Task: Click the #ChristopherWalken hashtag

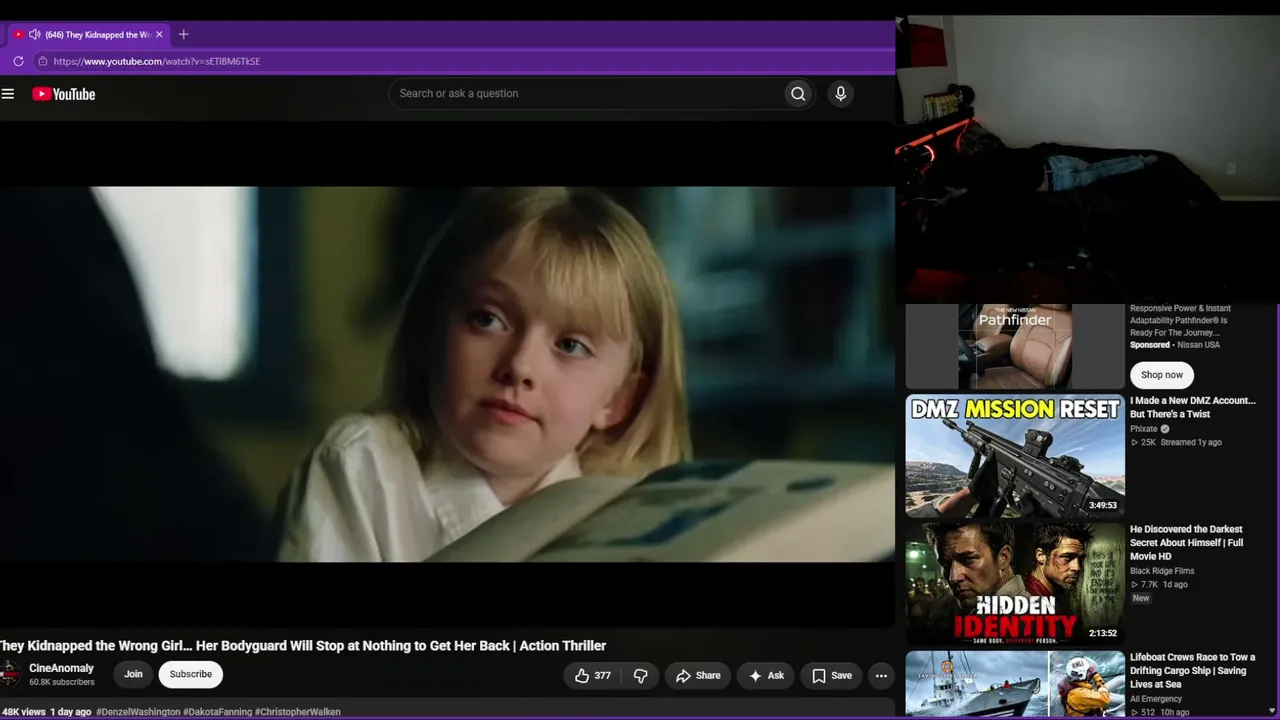Action: point(298,712)
